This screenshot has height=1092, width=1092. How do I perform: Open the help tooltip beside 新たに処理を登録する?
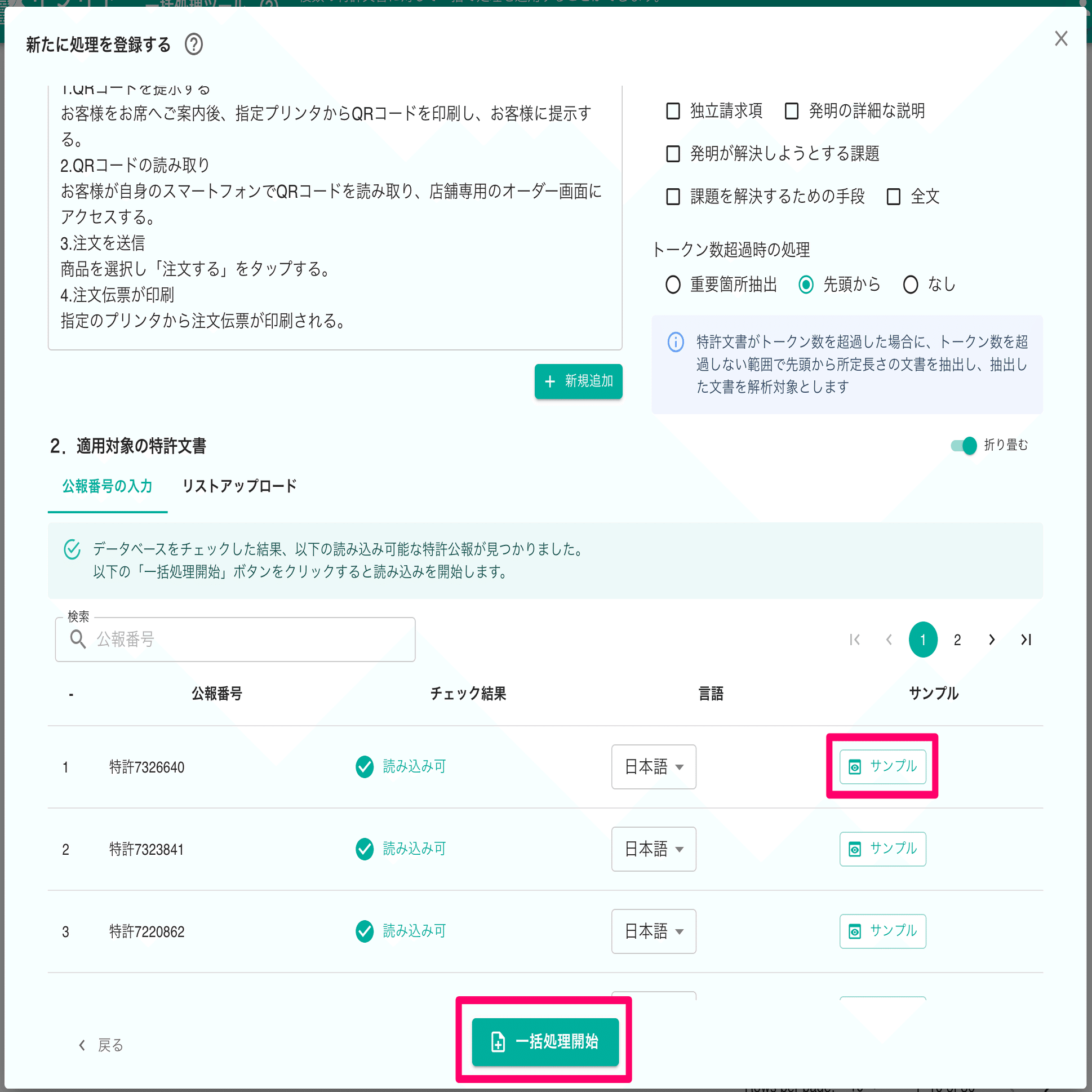tap(194, 45)
